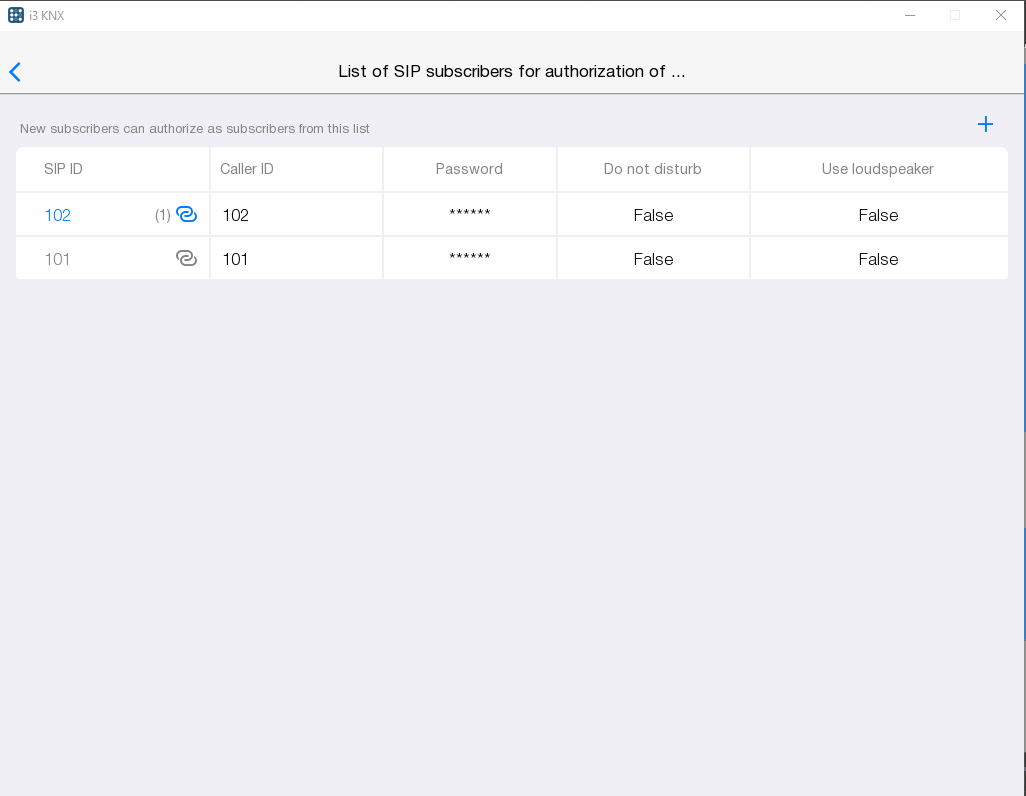Viewport: 1026px width, 796px height.
Task: Click the i3 KNX application icon in titlebar
Action: coord(15,15)
